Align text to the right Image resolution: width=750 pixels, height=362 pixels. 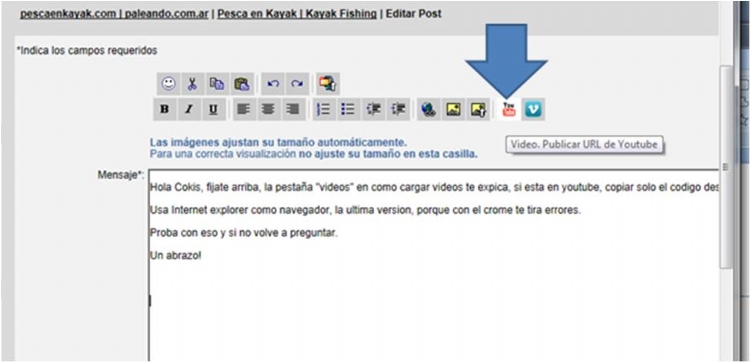(x=293, y=110)
